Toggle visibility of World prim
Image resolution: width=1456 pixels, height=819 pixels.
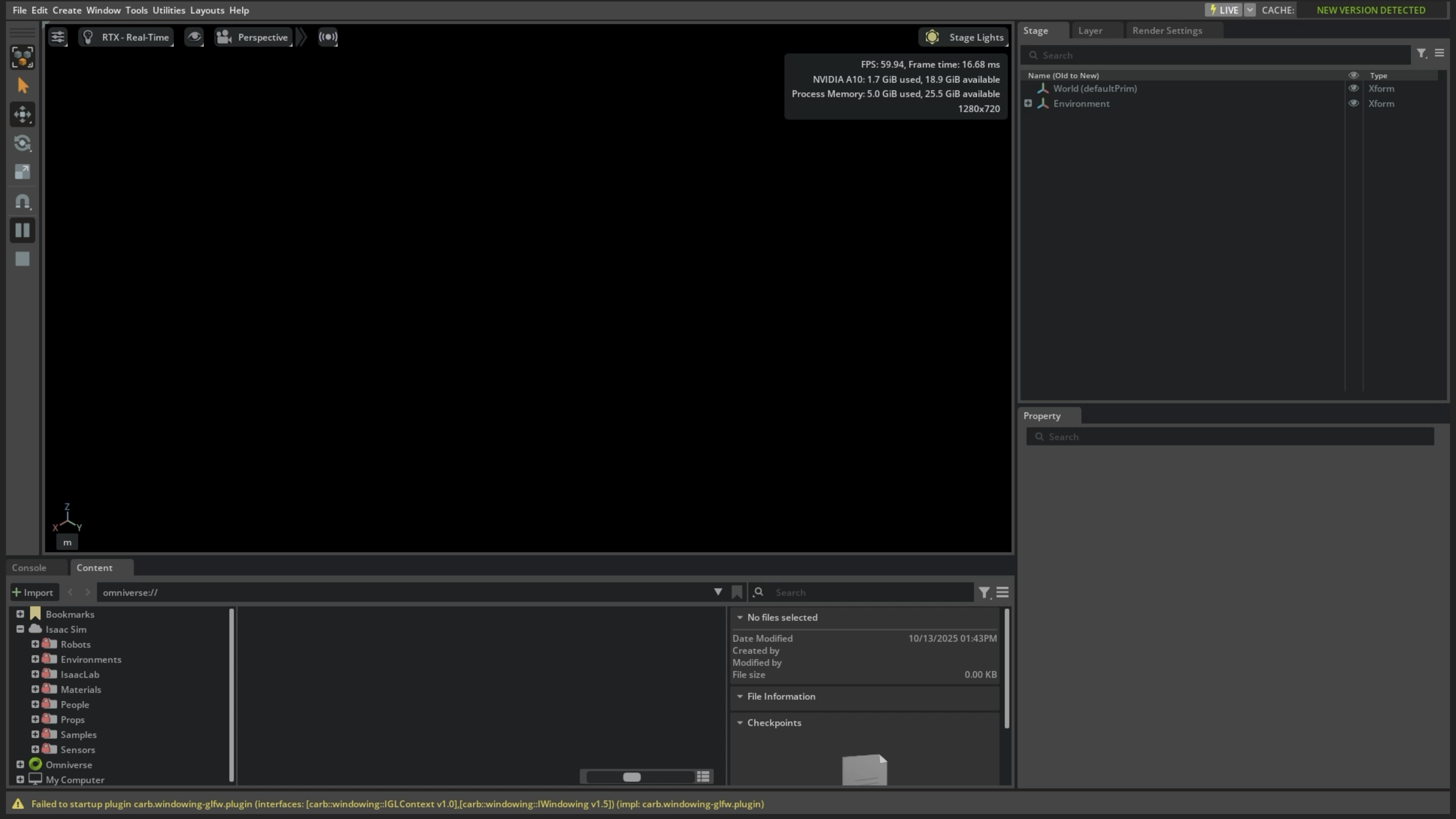coord(1353,89)
